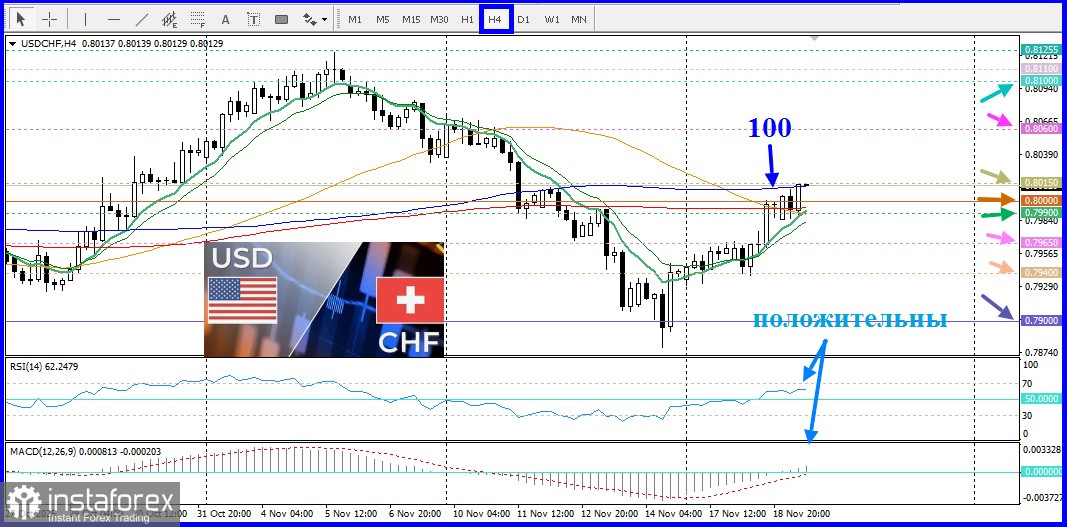Expand the USDCHF,H4 chart title triangle

(x=12, y=43)
